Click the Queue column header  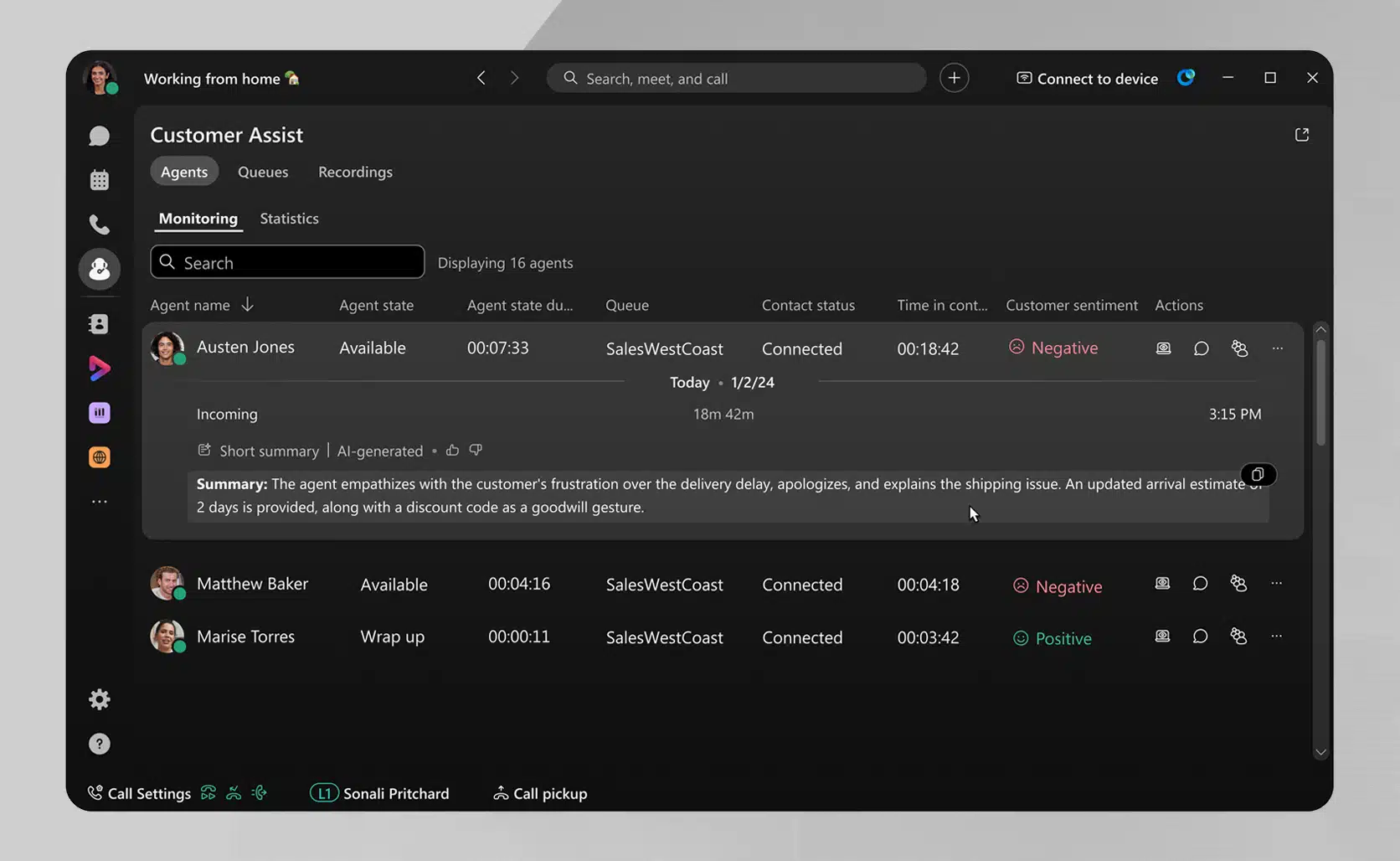(x=627, y=306)
